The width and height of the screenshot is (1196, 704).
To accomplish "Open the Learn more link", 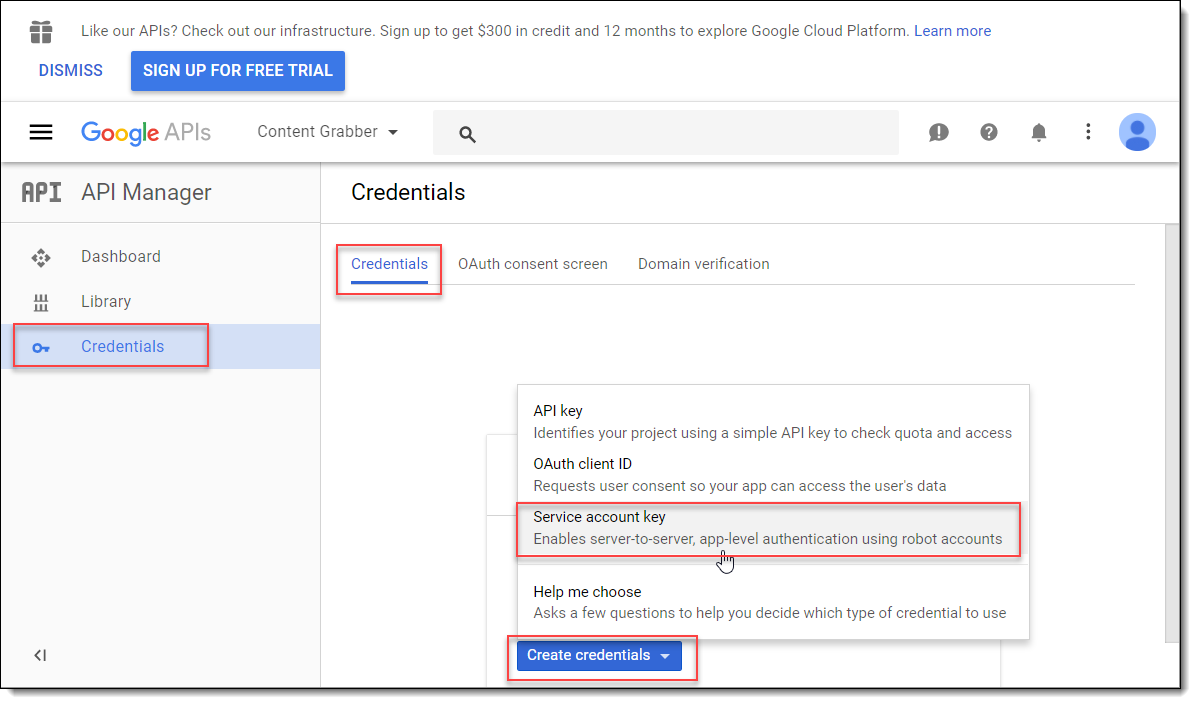I will [953, 31].
